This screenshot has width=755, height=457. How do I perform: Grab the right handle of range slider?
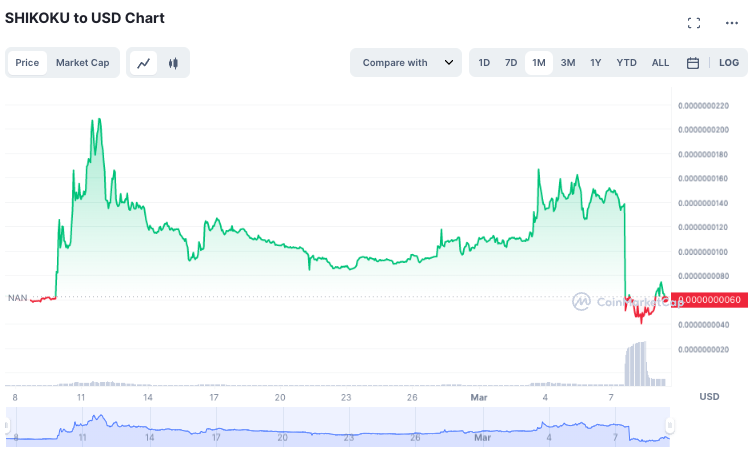tap(670, 425)
